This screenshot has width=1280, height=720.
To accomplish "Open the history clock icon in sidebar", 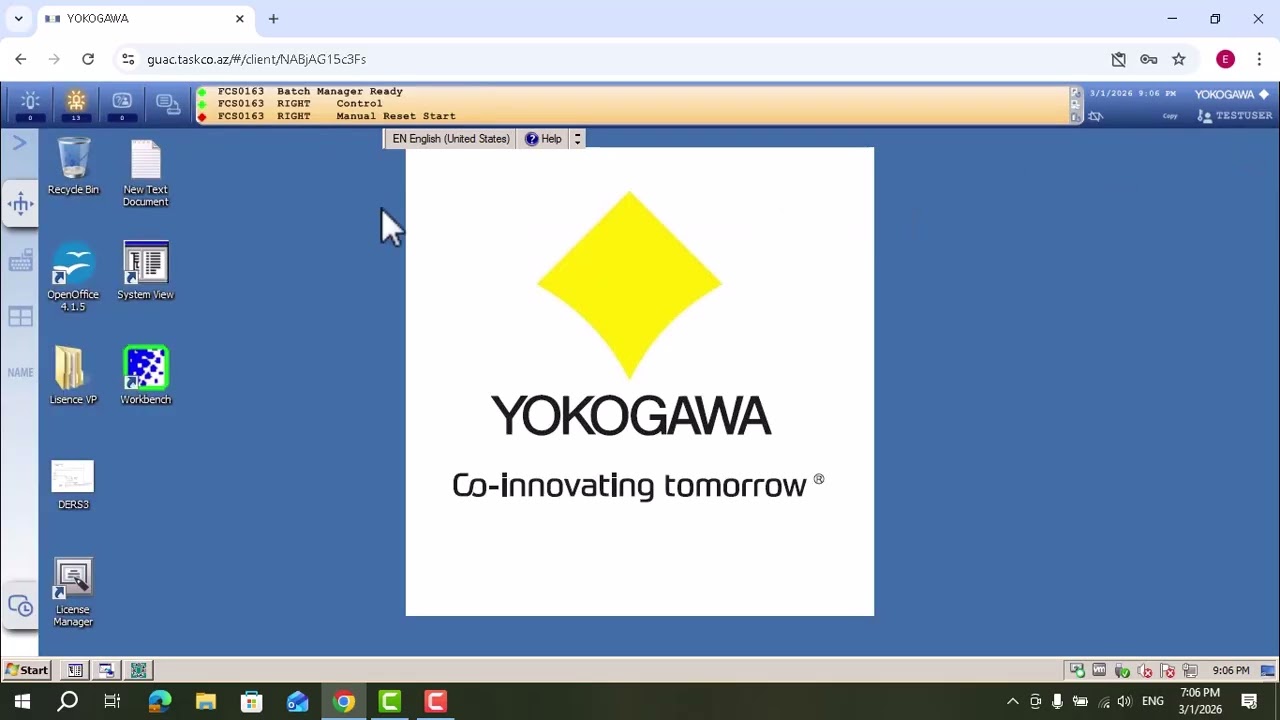I will pyautogui.click(x=20, y=606).
